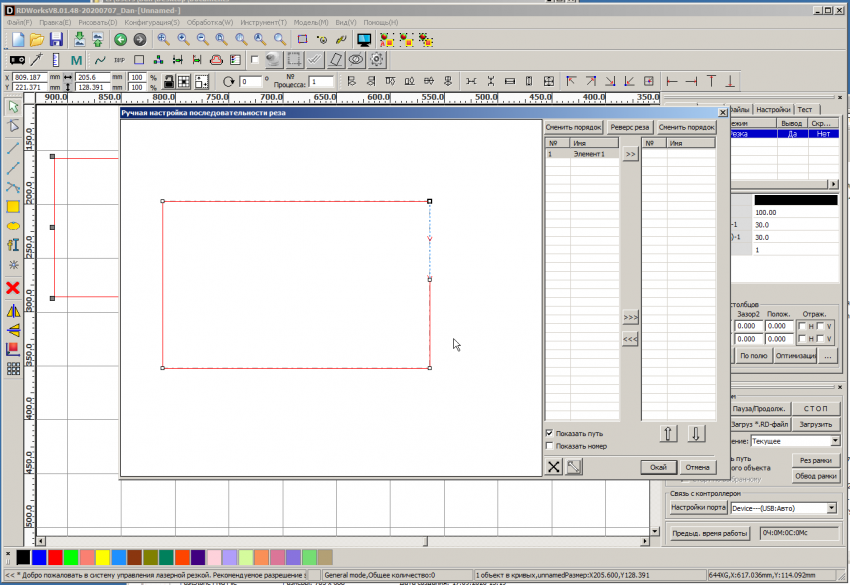Click the red X delete tool
The width and height of the screenshot is (850, 585).
(x=13, y=288)
